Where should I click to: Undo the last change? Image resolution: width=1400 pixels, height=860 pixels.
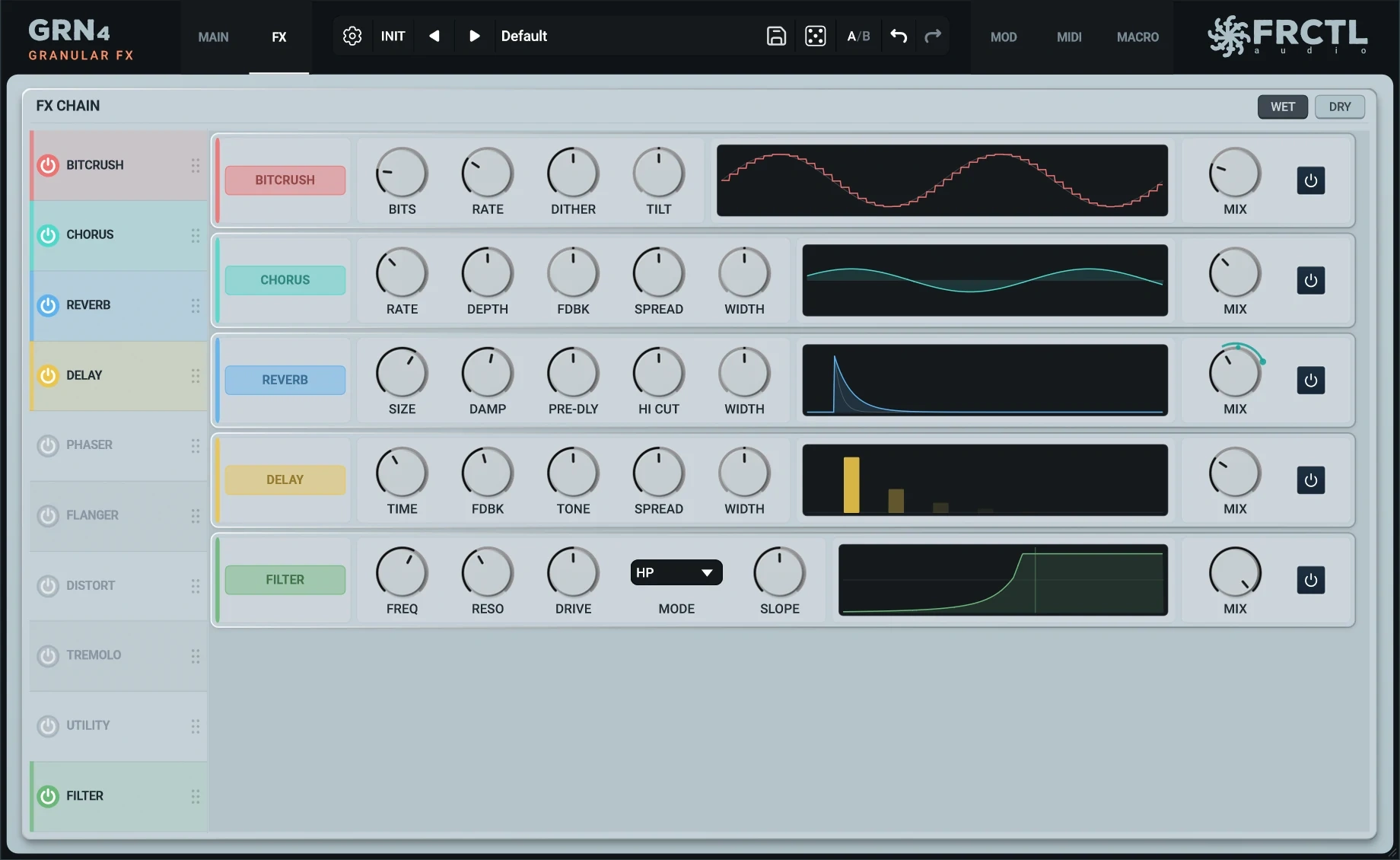899,36
